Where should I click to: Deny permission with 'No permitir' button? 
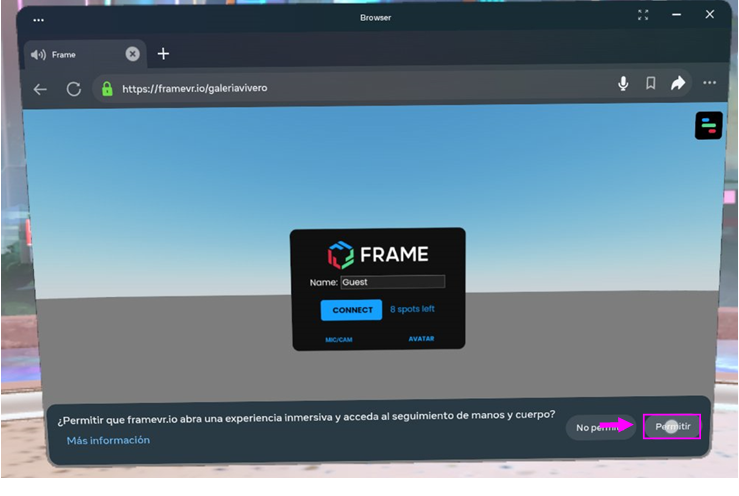tap(601, 428)
